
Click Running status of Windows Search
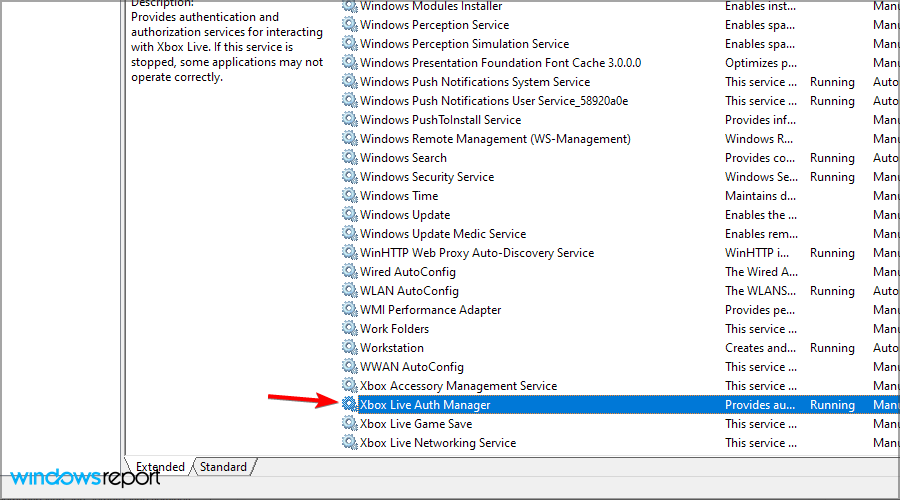(832, 158)
